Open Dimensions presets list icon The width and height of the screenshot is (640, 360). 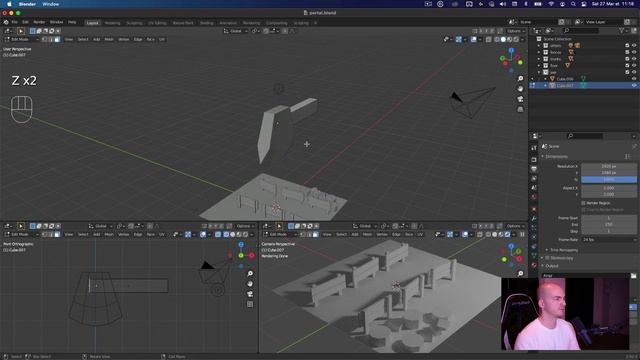(x=627, y=156)
